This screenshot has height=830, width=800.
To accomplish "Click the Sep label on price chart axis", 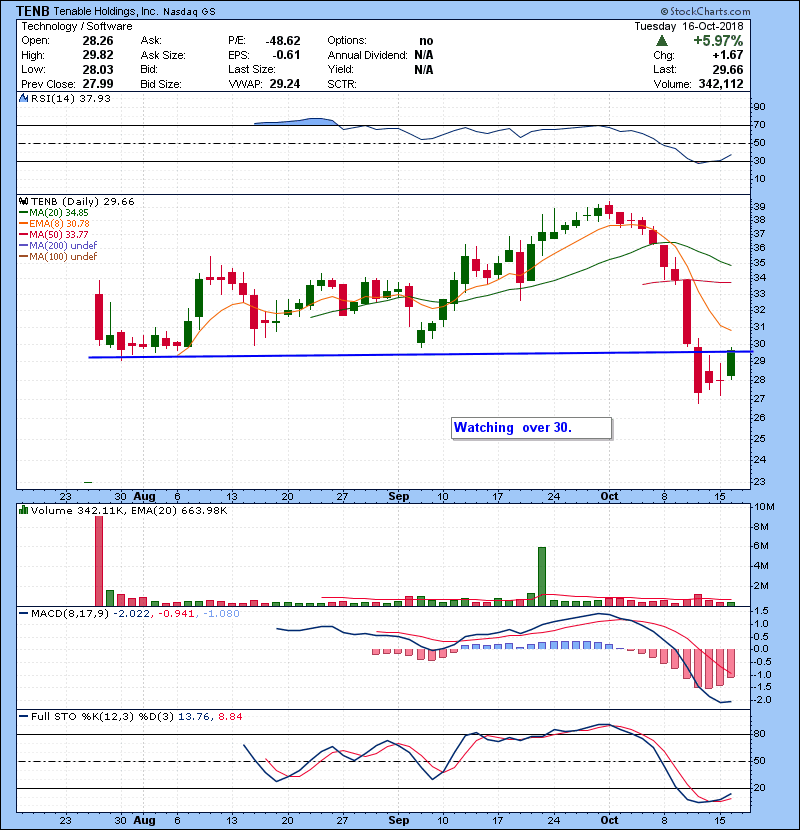I will [399, 497].
